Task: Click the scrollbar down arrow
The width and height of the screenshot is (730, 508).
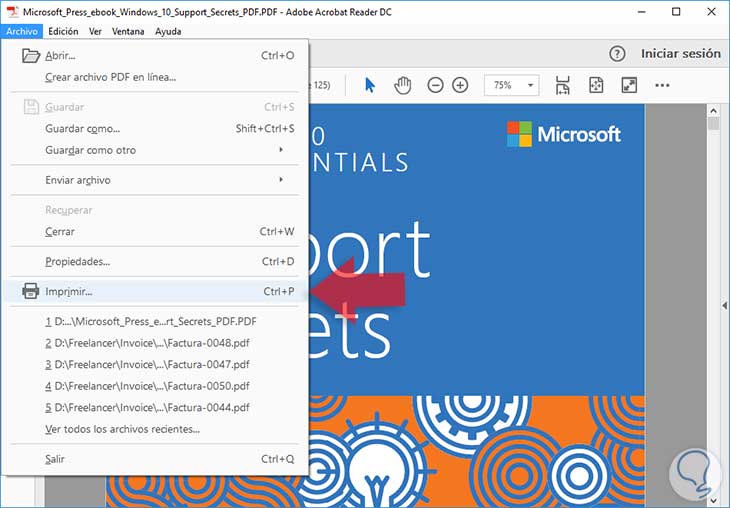Action: click(x=713, y=501)
